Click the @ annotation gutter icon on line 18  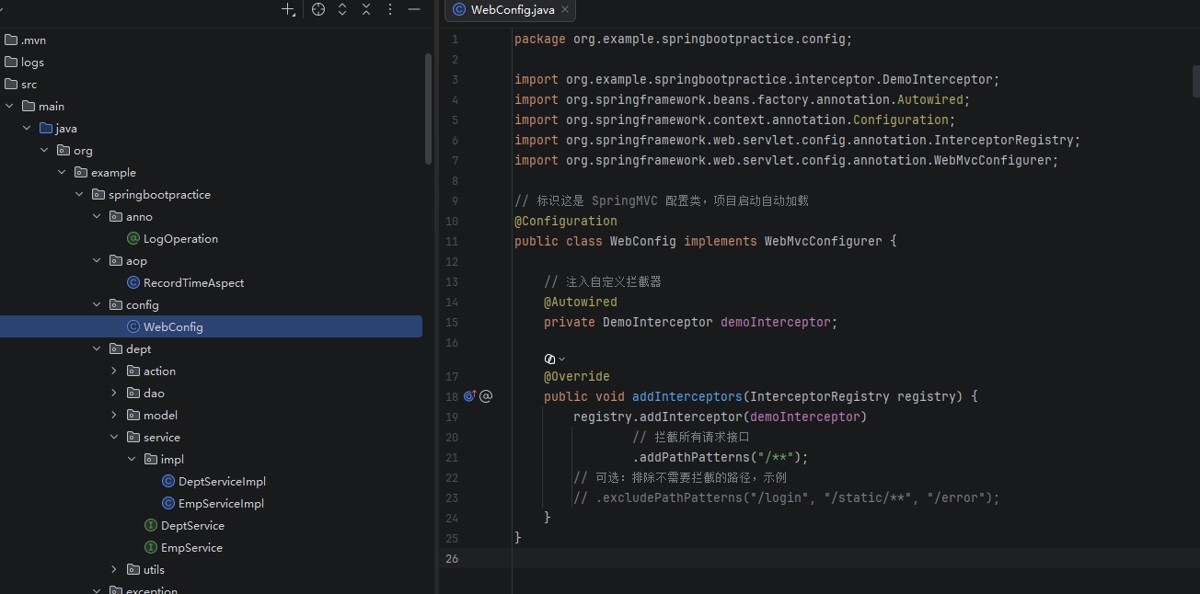point(486,397)
